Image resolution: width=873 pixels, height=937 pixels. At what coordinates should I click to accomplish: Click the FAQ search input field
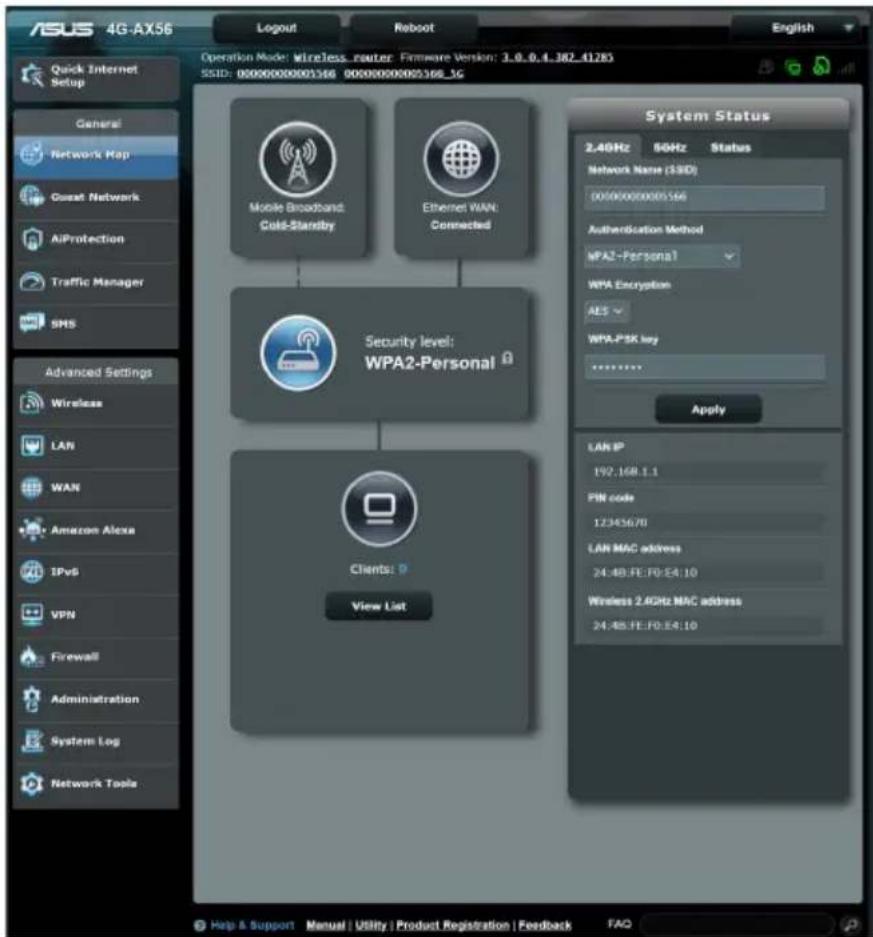737,924
